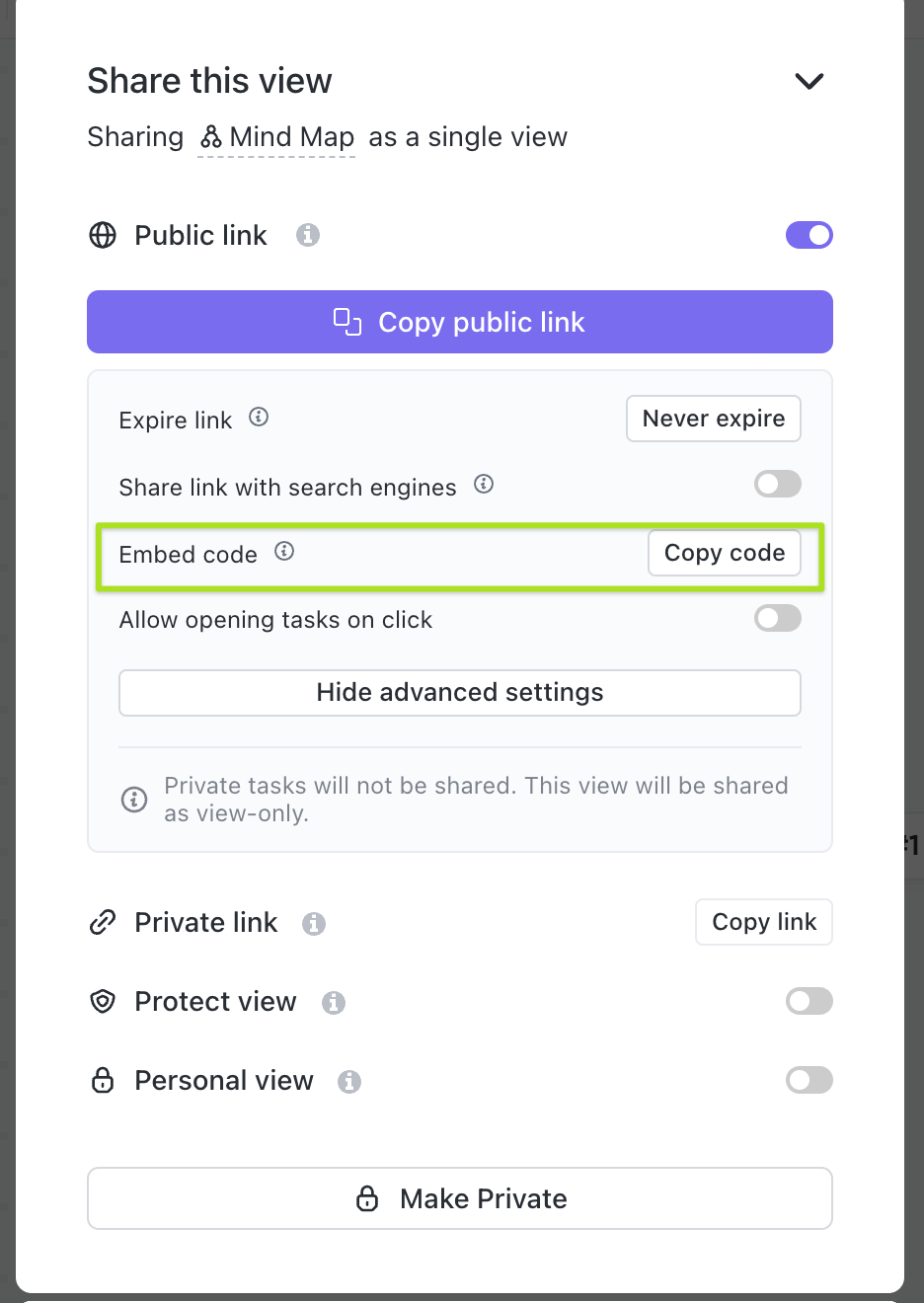Click the chain link icon beside Private link
Viewport: 924px width, 1303px height.
pyautogui.click(x=103, y=922)
